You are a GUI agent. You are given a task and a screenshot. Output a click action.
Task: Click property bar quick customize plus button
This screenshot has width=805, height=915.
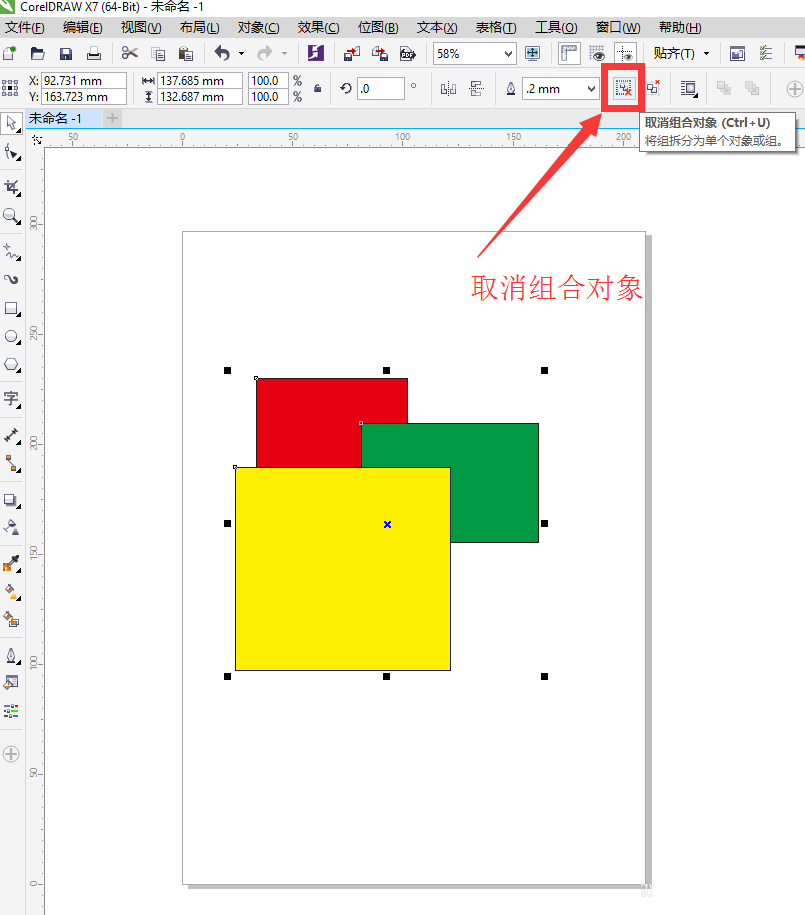coord(794,89)
